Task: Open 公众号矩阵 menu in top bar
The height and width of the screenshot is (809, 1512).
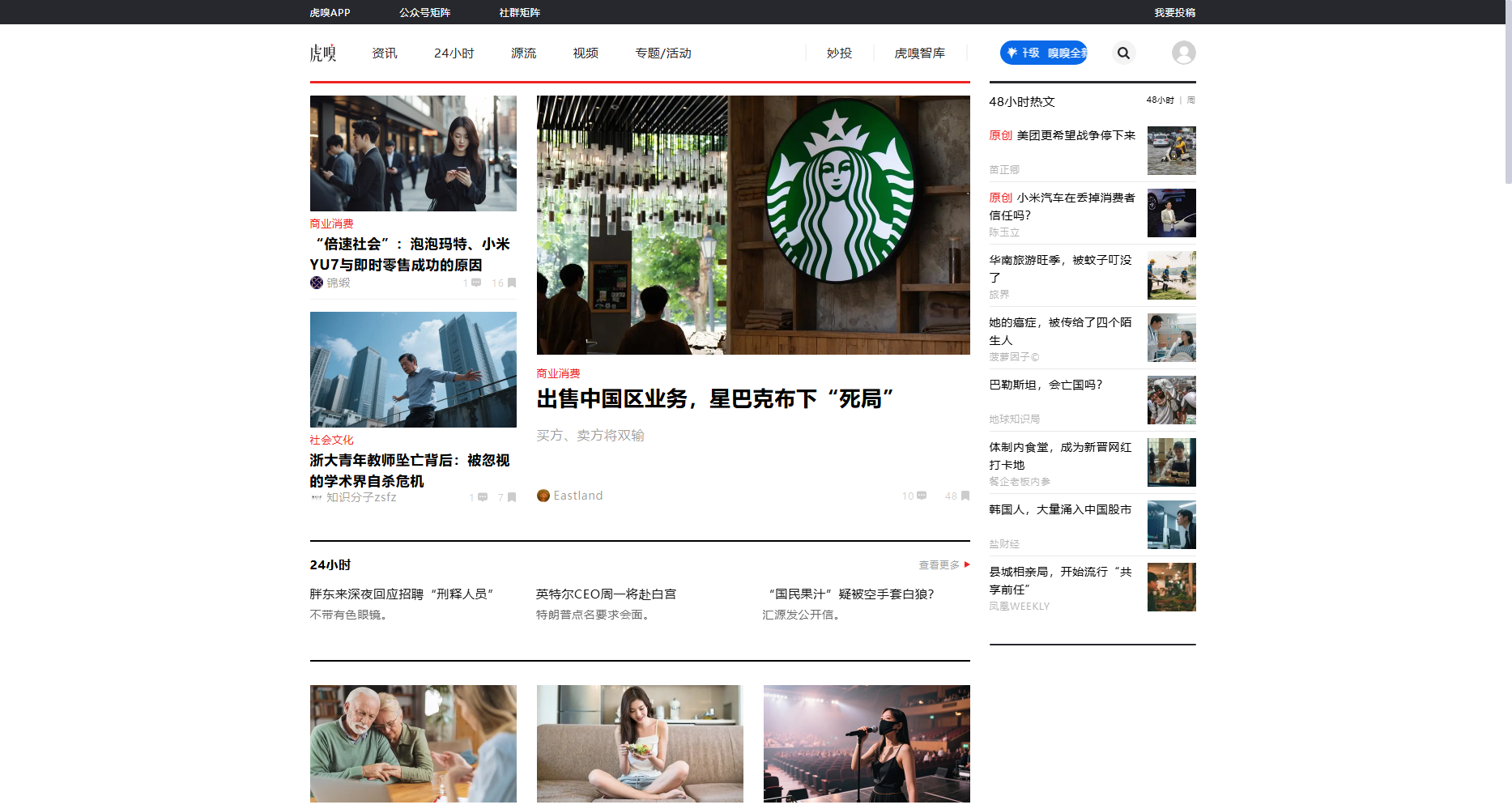Action: [x=424, y=12]
